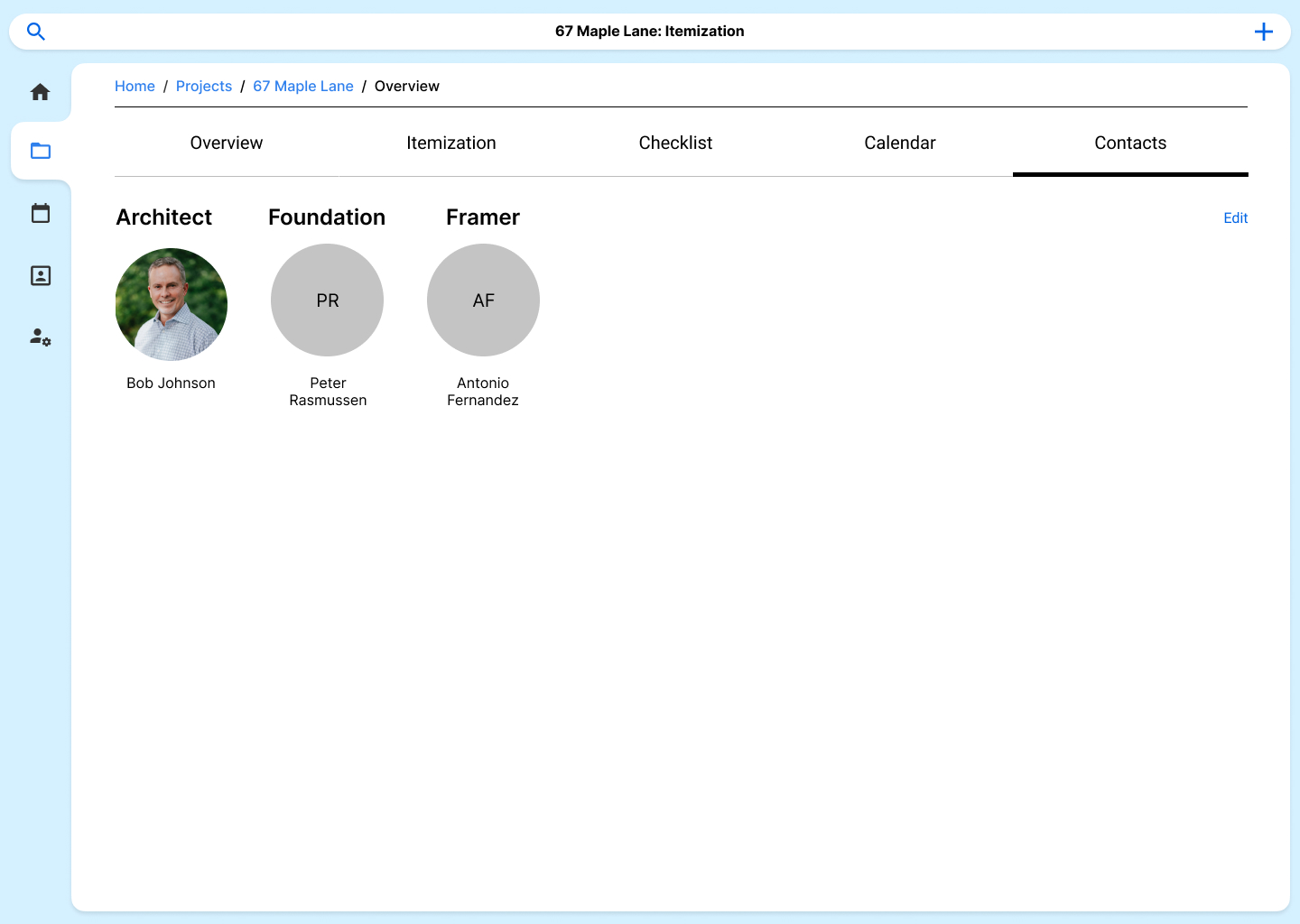1300x924 pixels.
Task: Click the Edit link for contacts
Action: pyautogui.click(x=1235, y=218)
